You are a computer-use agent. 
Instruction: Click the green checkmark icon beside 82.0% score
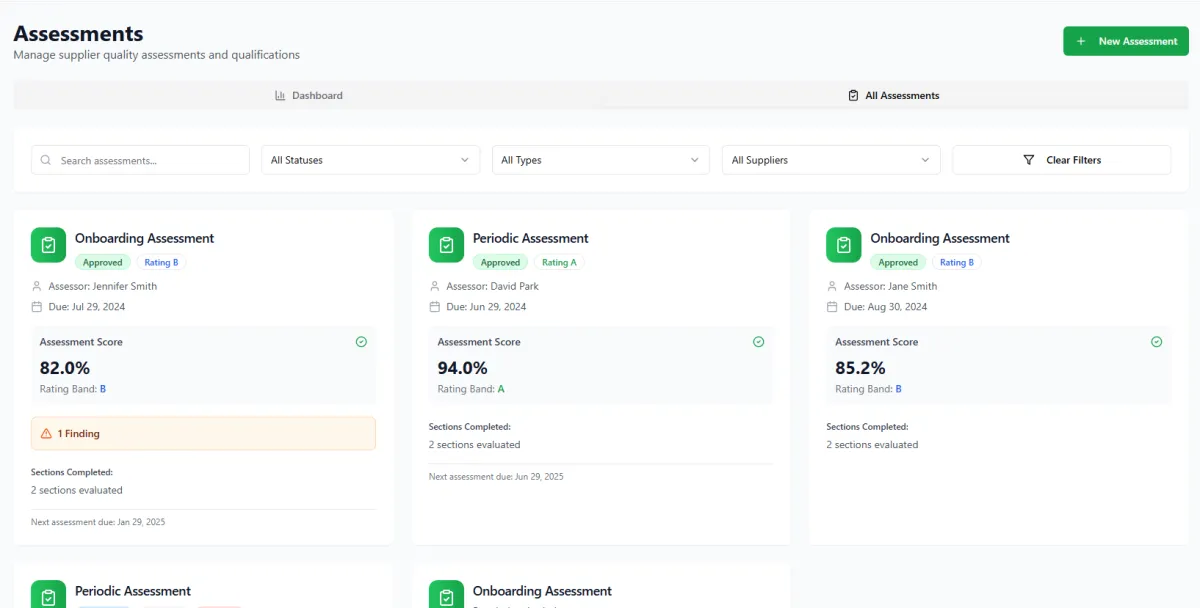coord(361,342)
